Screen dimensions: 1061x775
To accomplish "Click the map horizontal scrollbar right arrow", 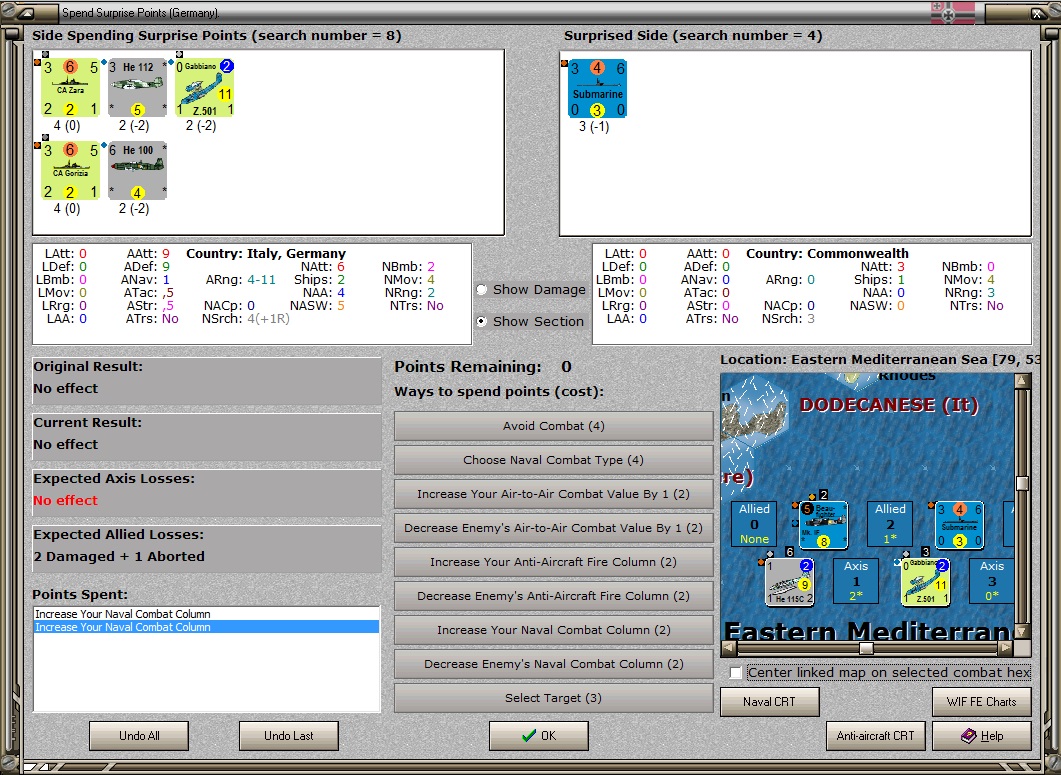I will 1006,648.
